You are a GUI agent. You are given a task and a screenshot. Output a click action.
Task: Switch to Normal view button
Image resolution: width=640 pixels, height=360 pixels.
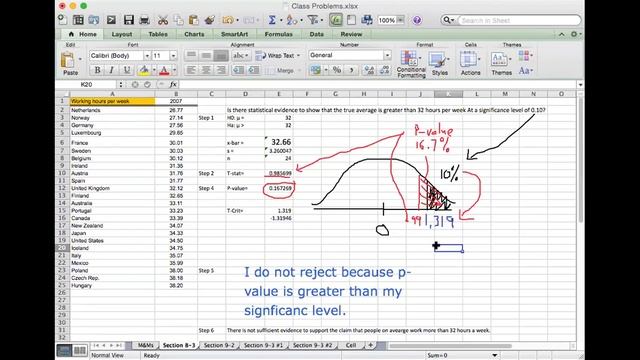click(64, 350)
